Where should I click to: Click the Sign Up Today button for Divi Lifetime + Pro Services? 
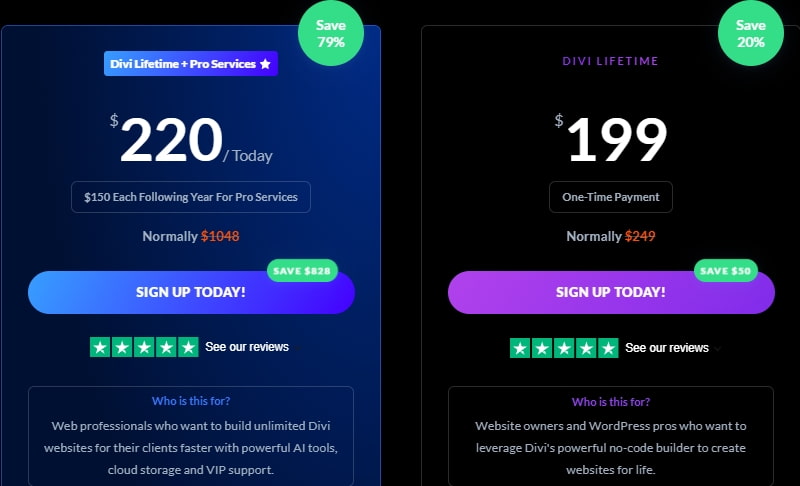(190, 292)
